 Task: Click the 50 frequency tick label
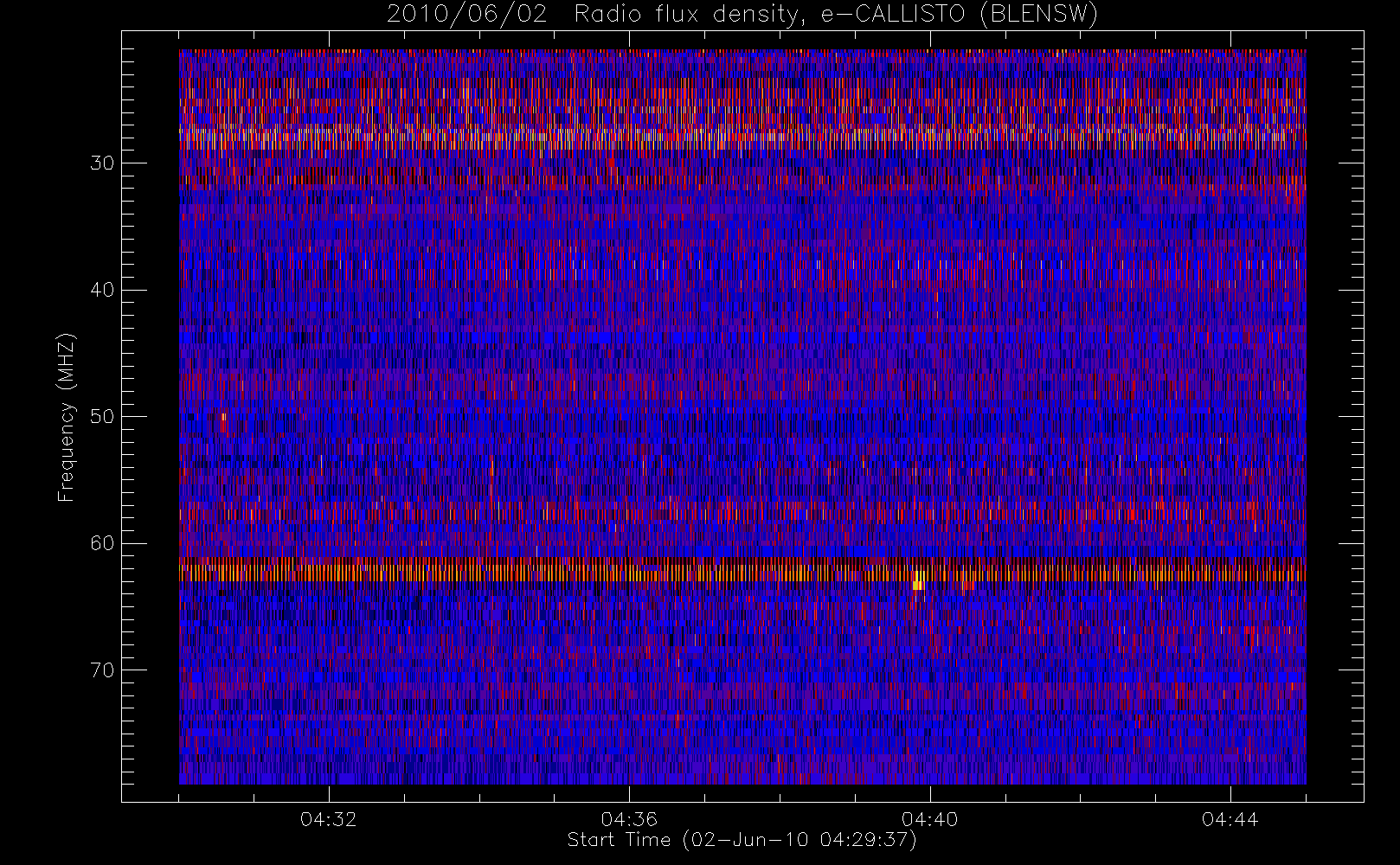coord(102,416)
